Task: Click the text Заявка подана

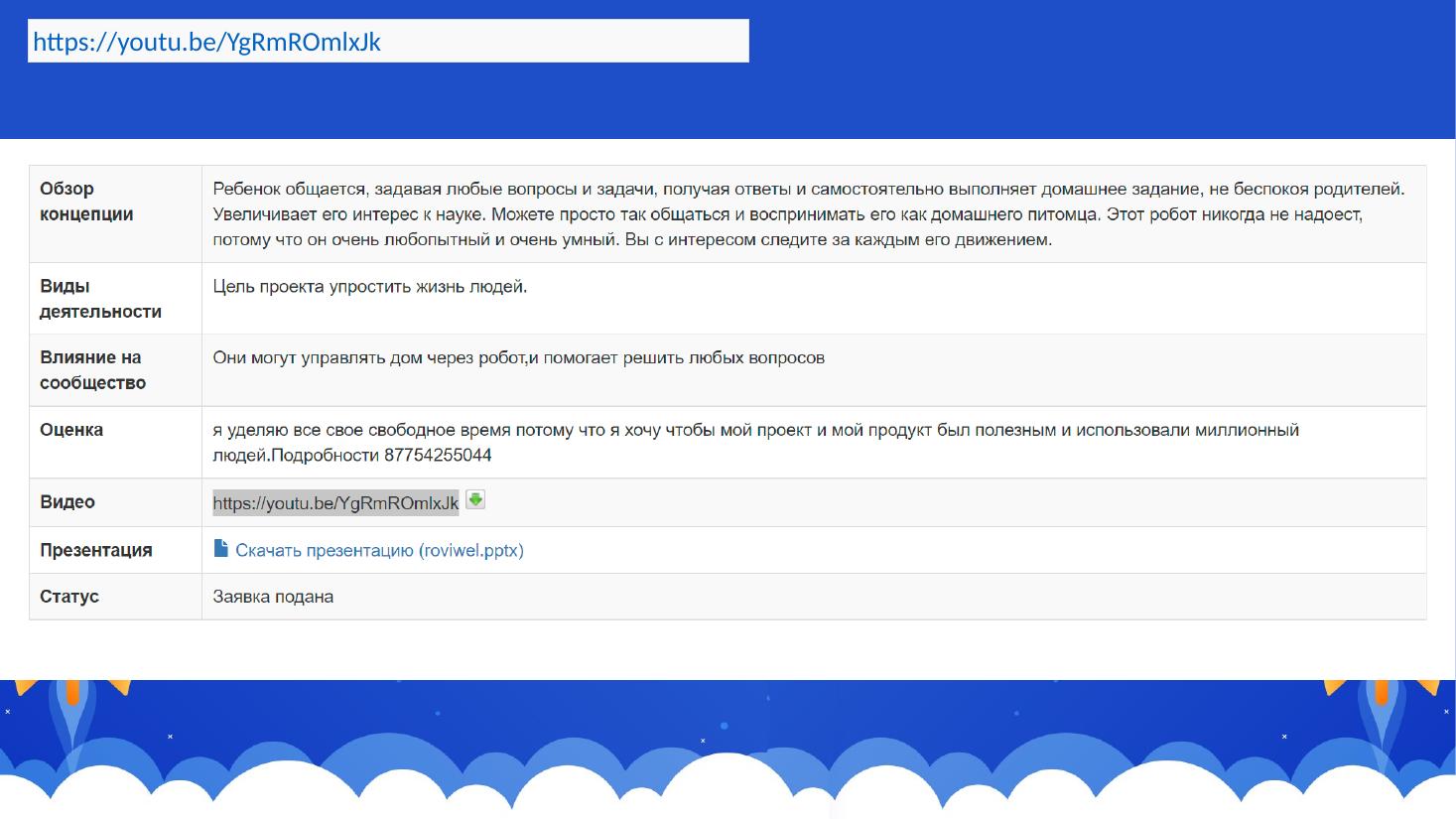Action: [x=273, y=597]
